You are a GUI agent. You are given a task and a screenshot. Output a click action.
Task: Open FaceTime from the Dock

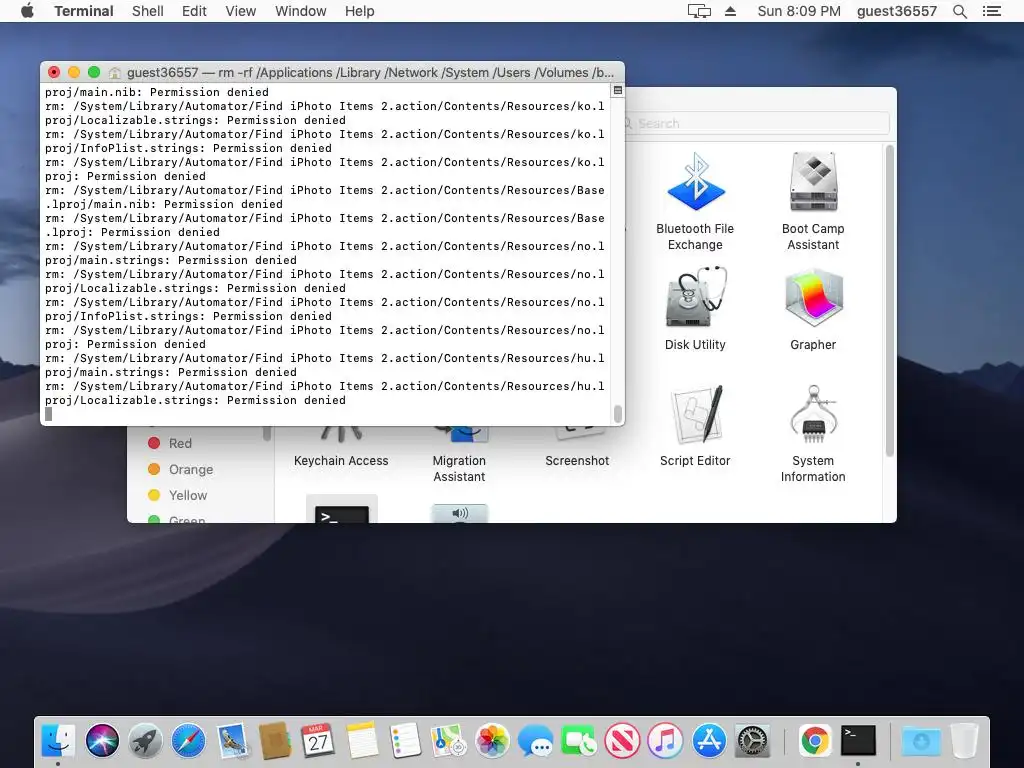[579, 741]
